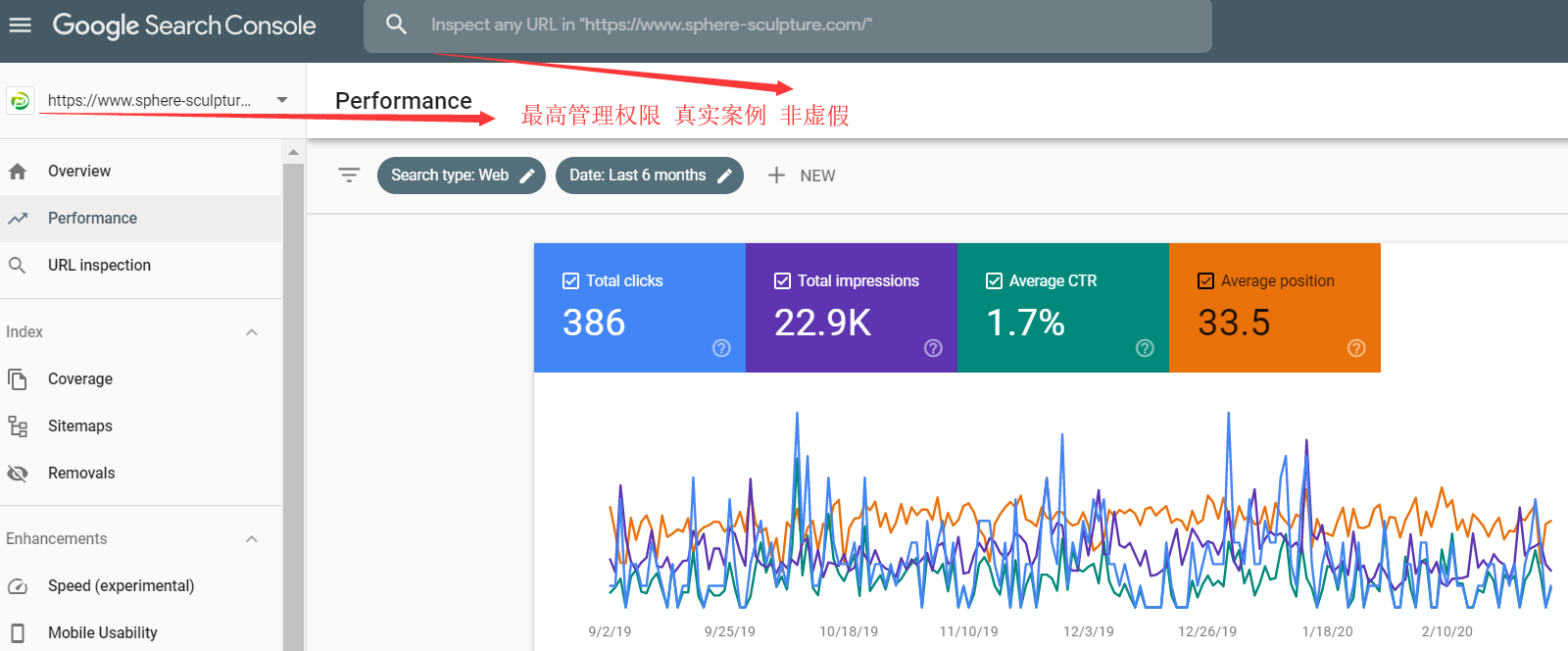Open help for Average CTR

click(x=1145, y=348)
